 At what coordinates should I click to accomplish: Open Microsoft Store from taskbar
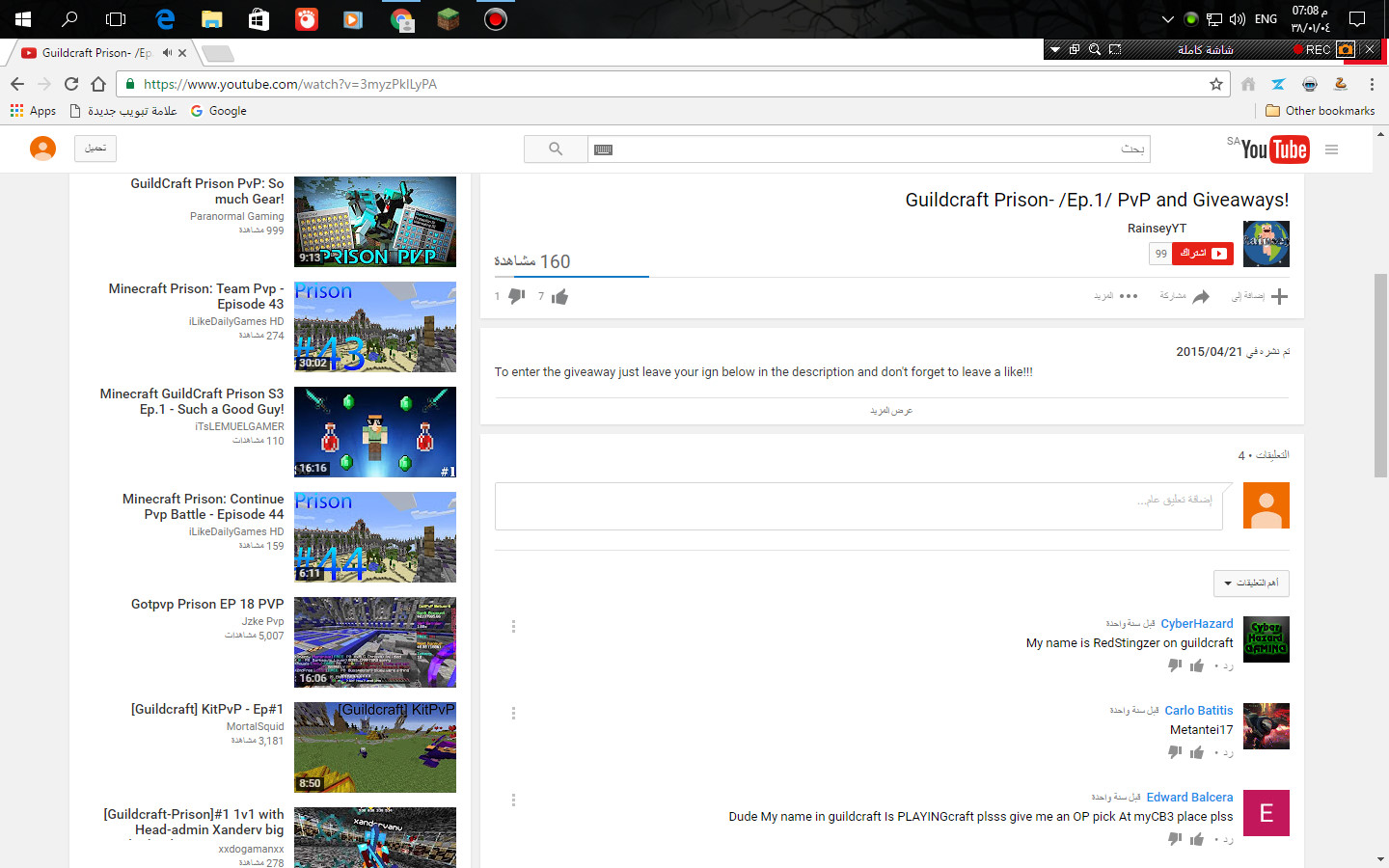point(259,19)
